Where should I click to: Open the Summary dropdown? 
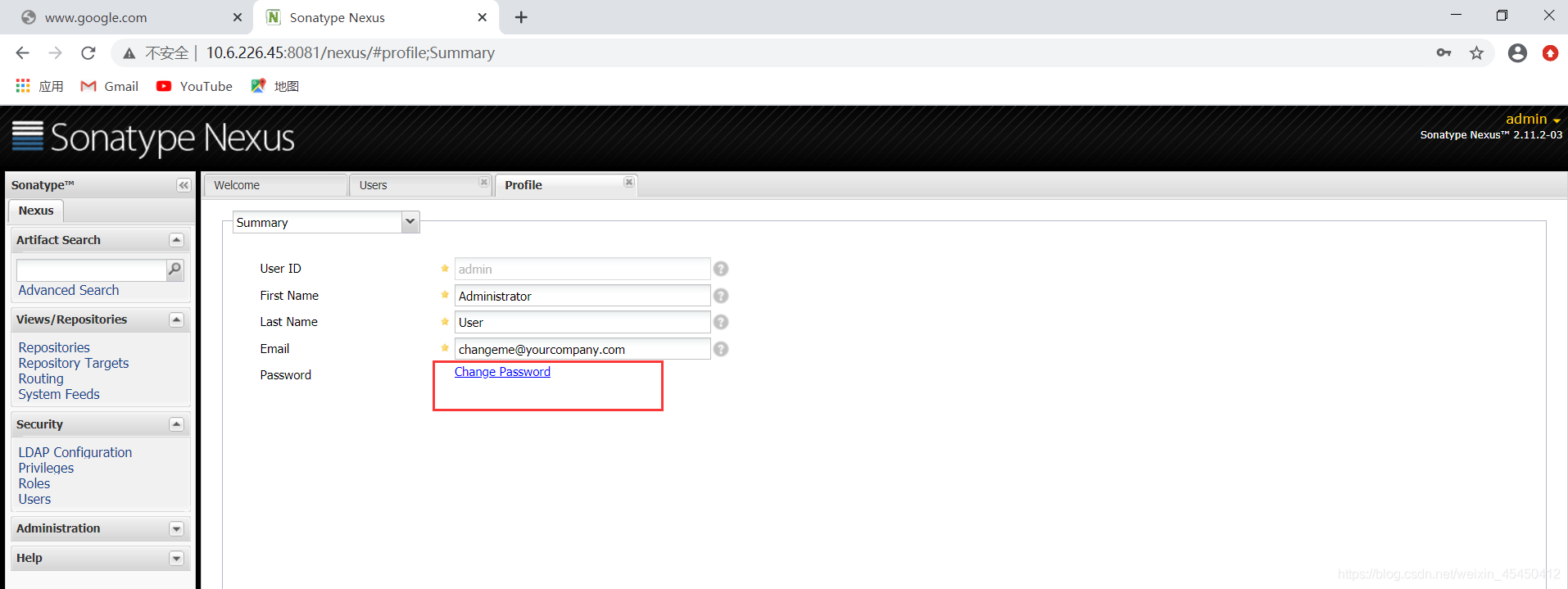click(410, 222)
